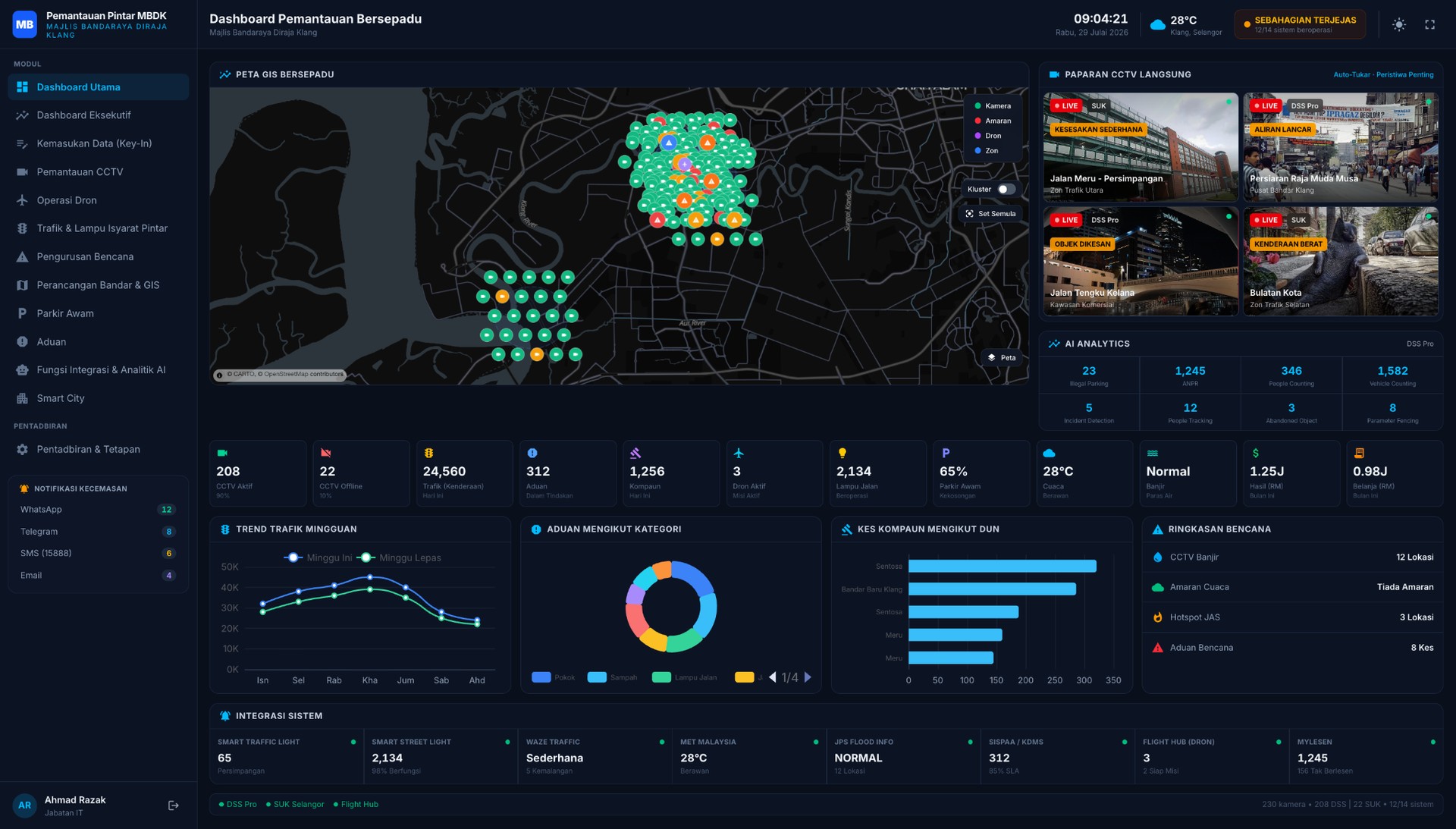Toggle Amaran layer in map legend
Screen dimensions: 1456x829
pyautogui.click(x=993, y=121)
